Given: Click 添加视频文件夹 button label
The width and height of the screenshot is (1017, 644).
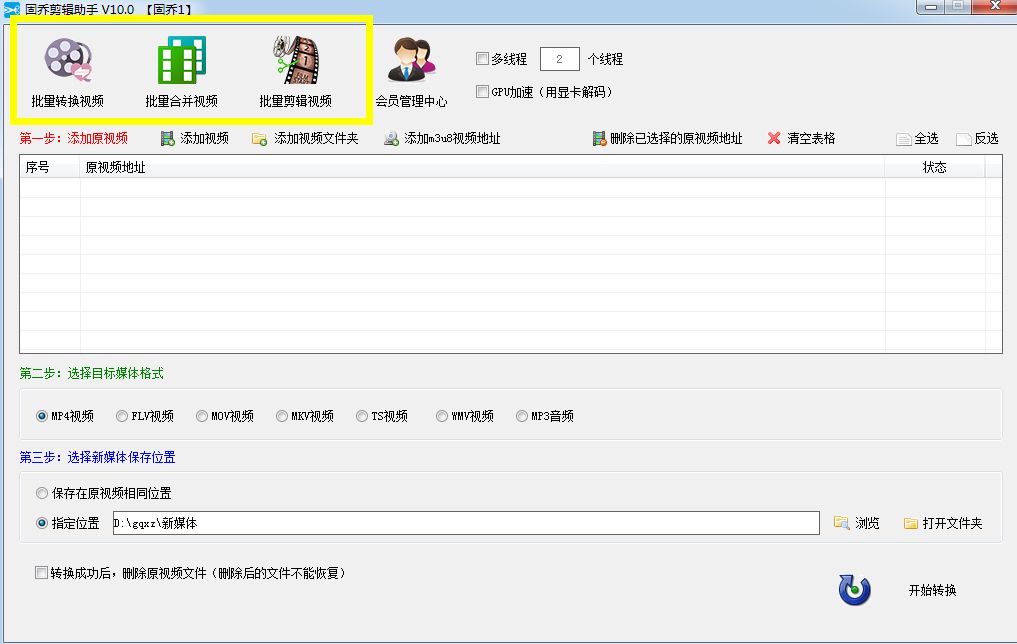Looking at the screenshot, I should tap(316, 139).
